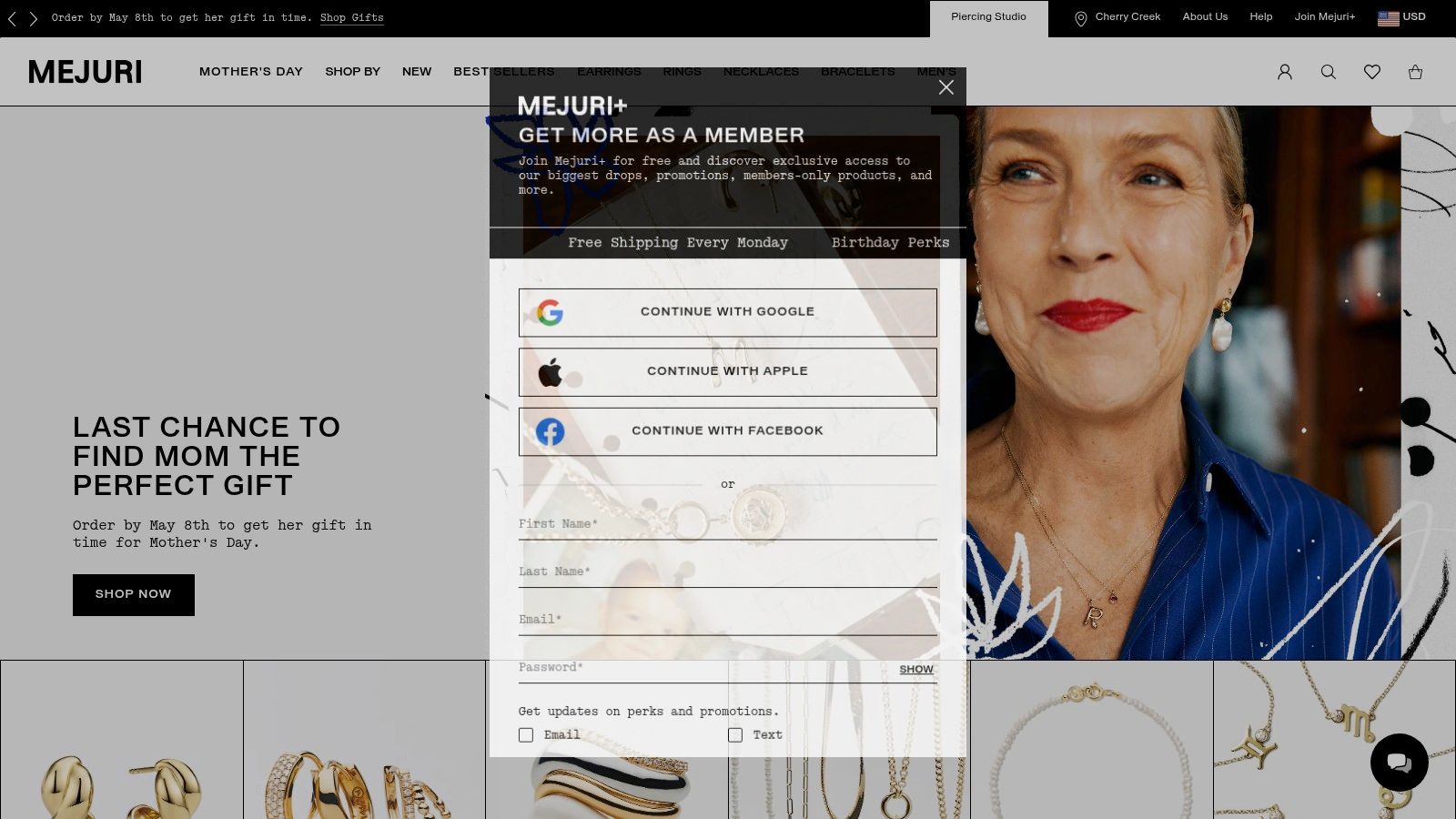This screenshot has height=819, width=1456.
Task: Click the Shop Gifts link
Action: (x=352, y=18)
